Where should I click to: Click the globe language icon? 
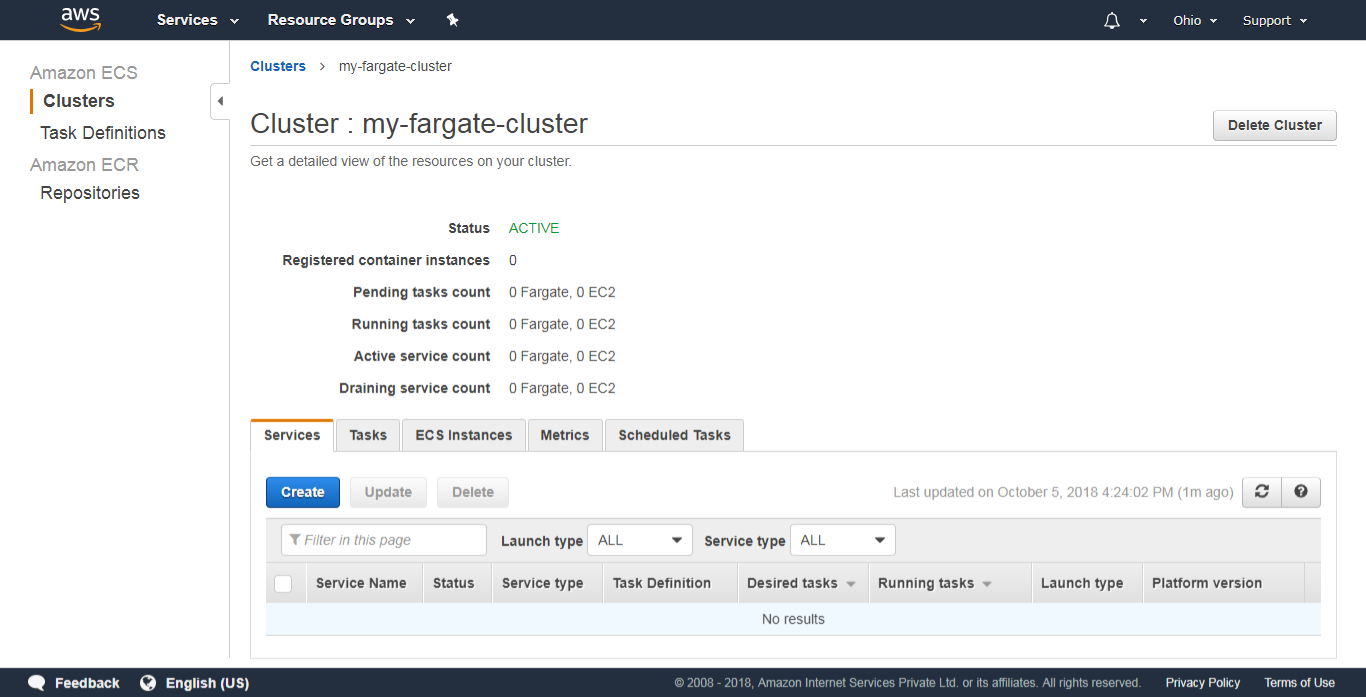pyautogui.click(x=148, y=683)
